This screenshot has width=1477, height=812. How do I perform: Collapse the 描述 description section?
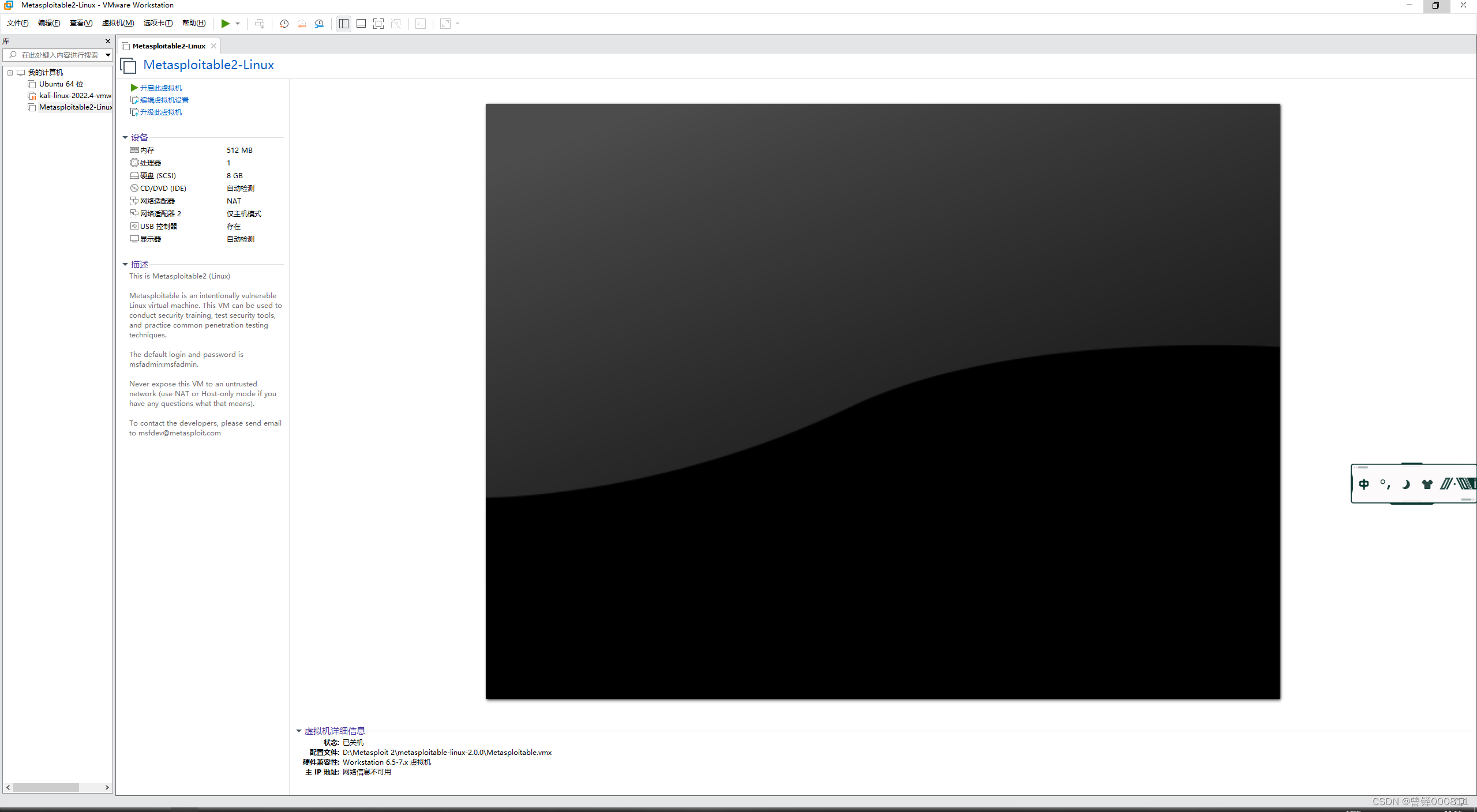click(x=125, y=264)
